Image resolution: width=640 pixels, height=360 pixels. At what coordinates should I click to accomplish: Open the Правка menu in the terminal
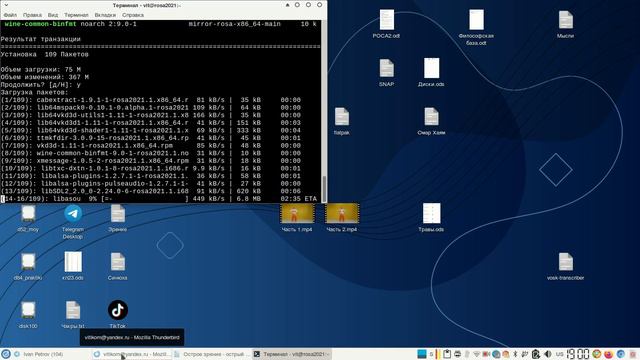click(32, 15)
